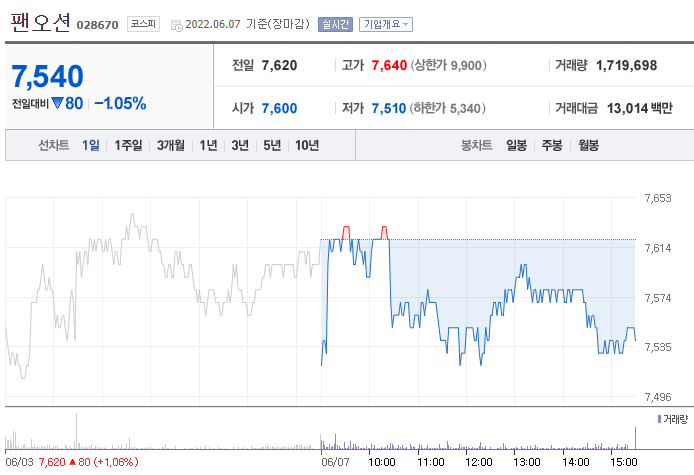Click the 06/03 close summary 7,620 ▲80 (+1.06%)

[x=89, y=462]
